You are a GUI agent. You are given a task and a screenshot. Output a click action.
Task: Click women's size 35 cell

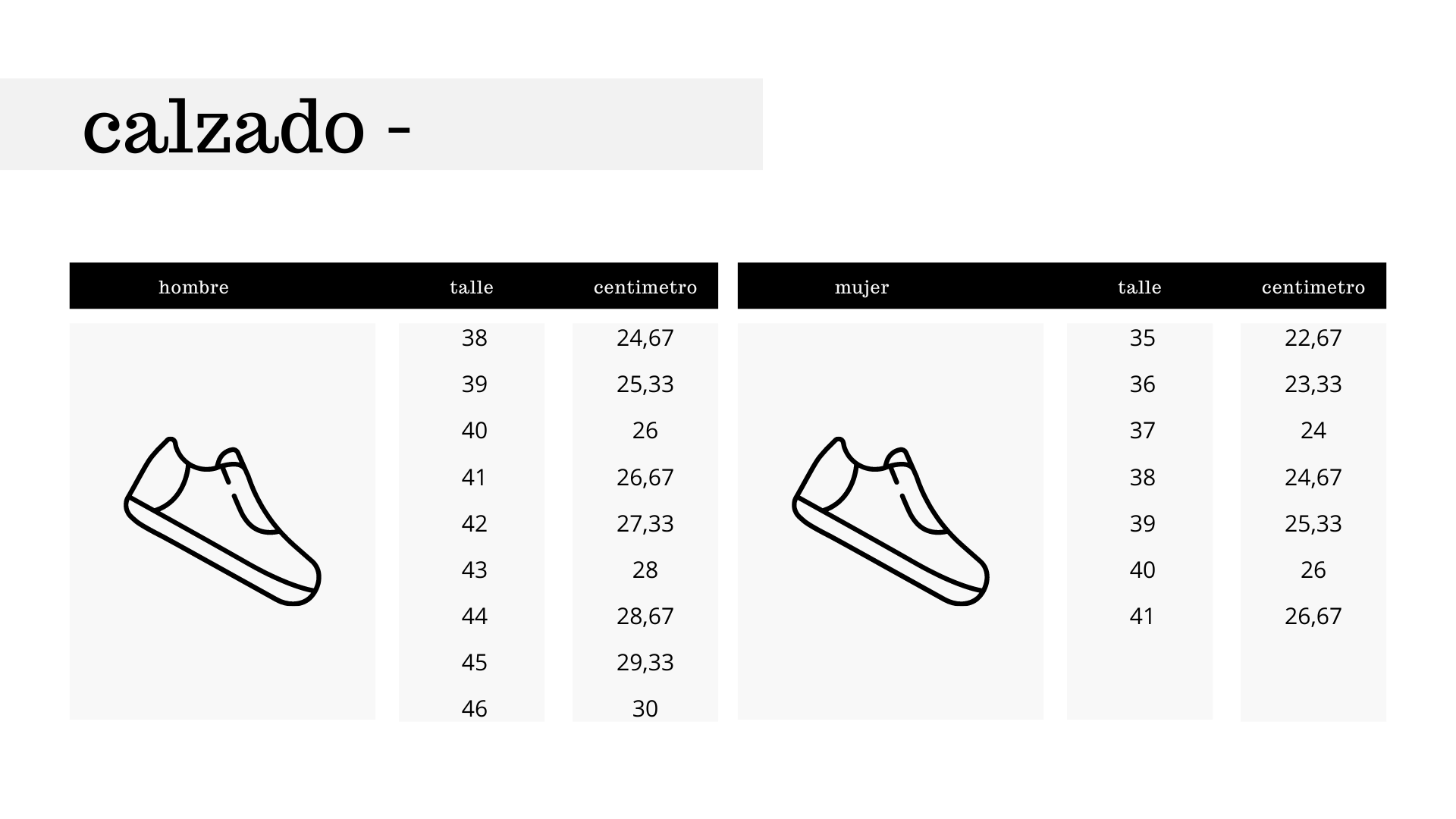coord(1142,337)
